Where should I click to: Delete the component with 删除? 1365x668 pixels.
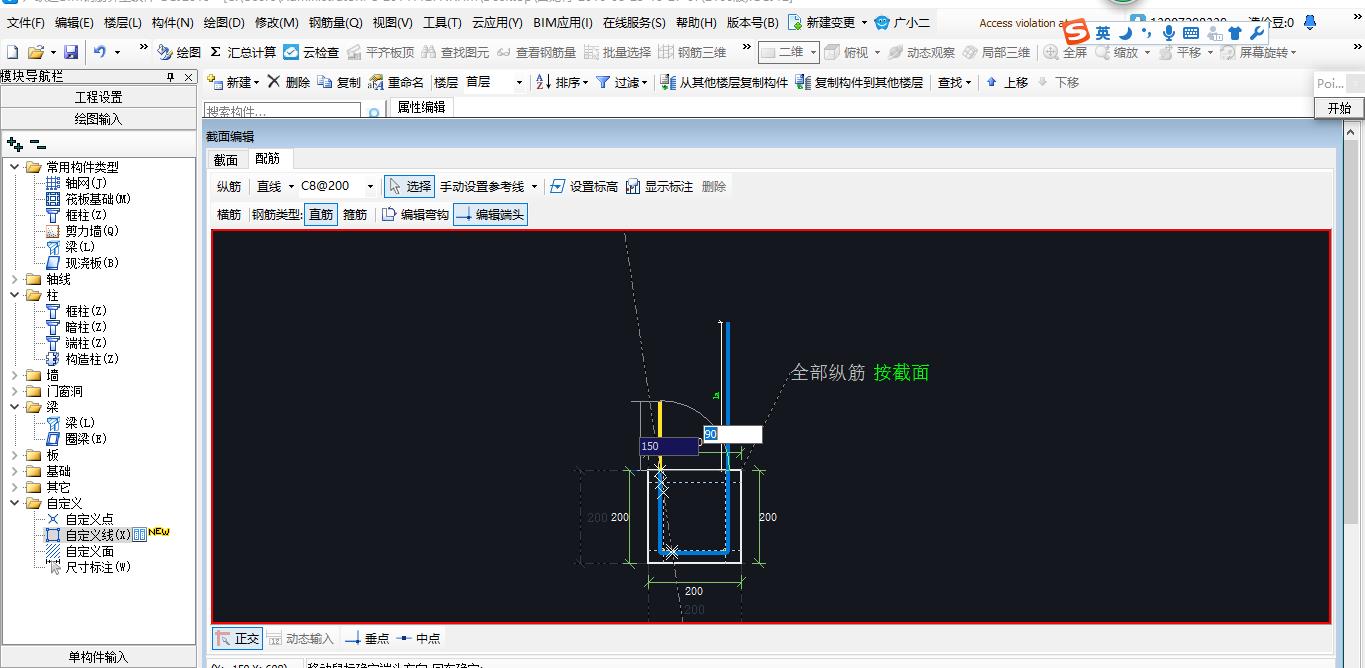[x=289, y=82]
